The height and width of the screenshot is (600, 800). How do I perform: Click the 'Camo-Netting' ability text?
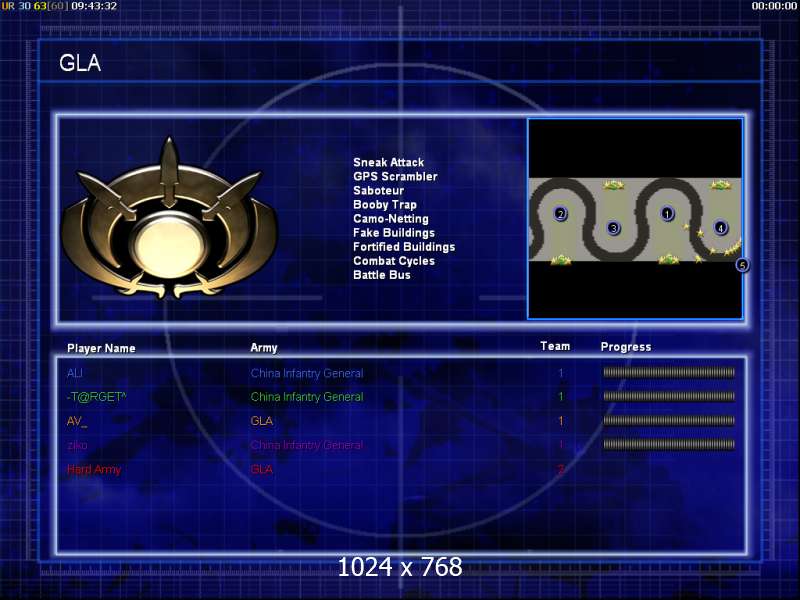point(391,219)
